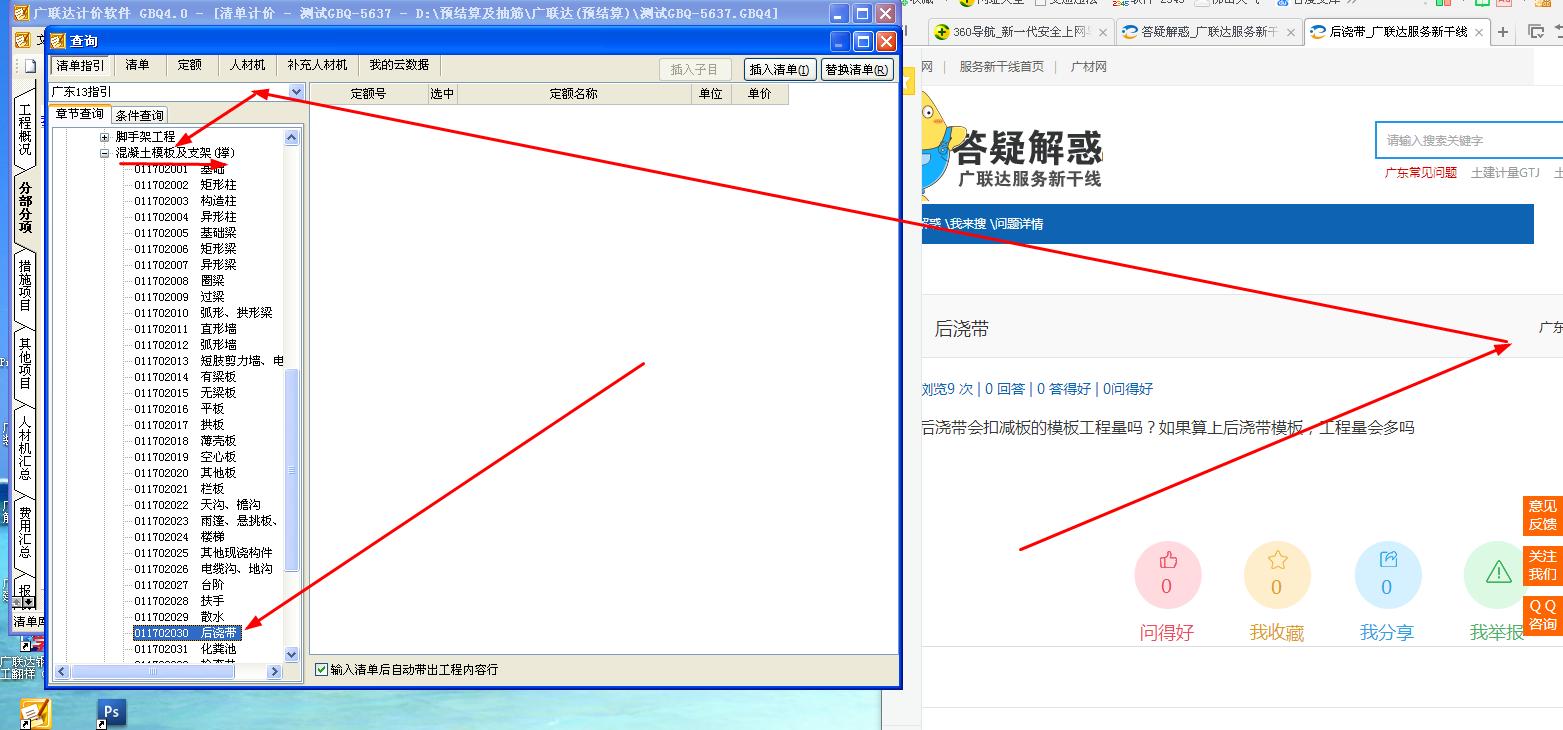The width and height of the screenshot is (1563, 730).
Task: Click the 定额号 column header
Action: (x=368, y=94)
